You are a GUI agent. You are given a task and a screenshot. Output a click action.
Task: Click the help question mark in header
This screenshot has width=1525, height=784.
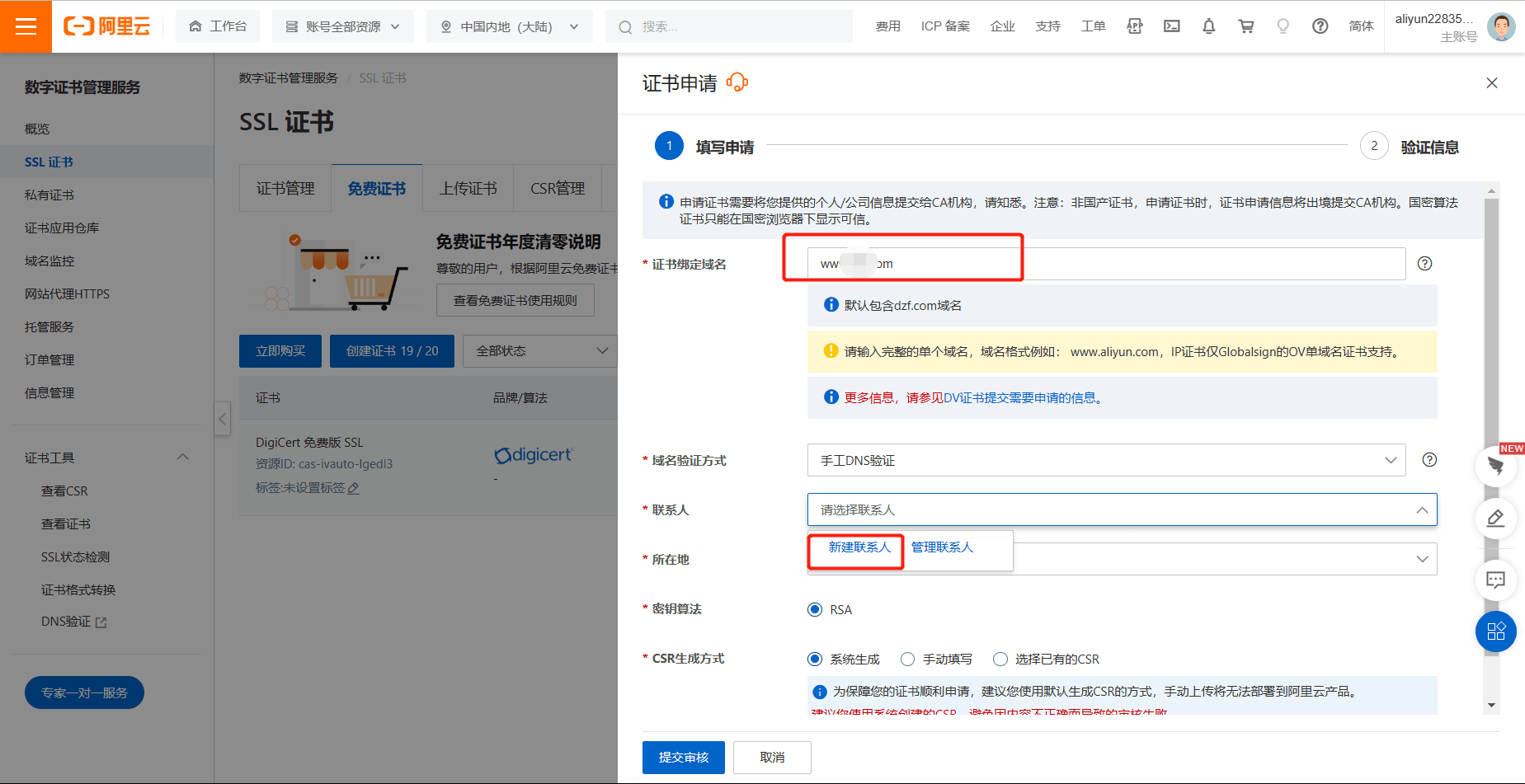(x=1320, y=26)
